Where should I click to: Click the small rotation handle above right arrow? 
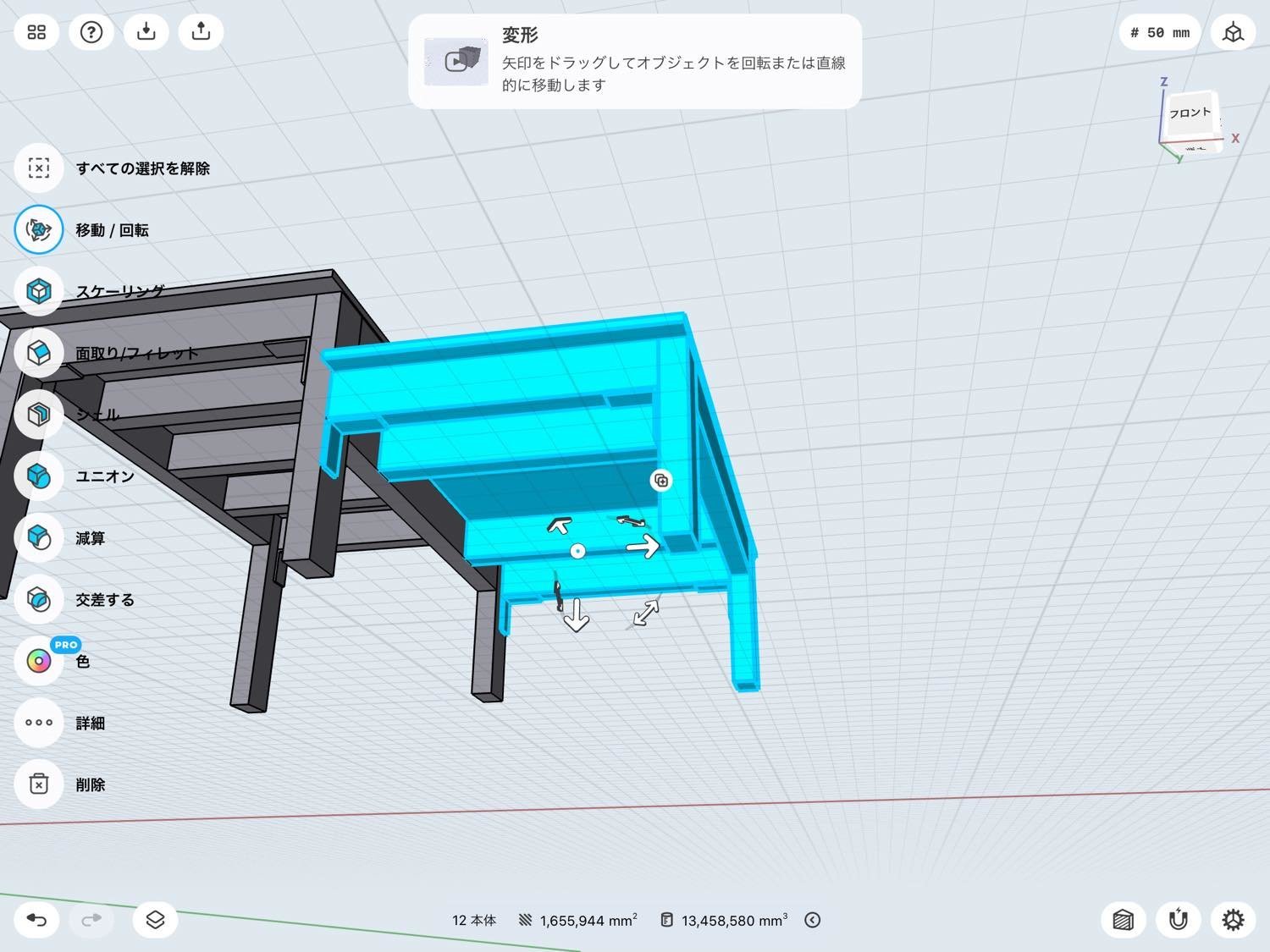point(631,520)
